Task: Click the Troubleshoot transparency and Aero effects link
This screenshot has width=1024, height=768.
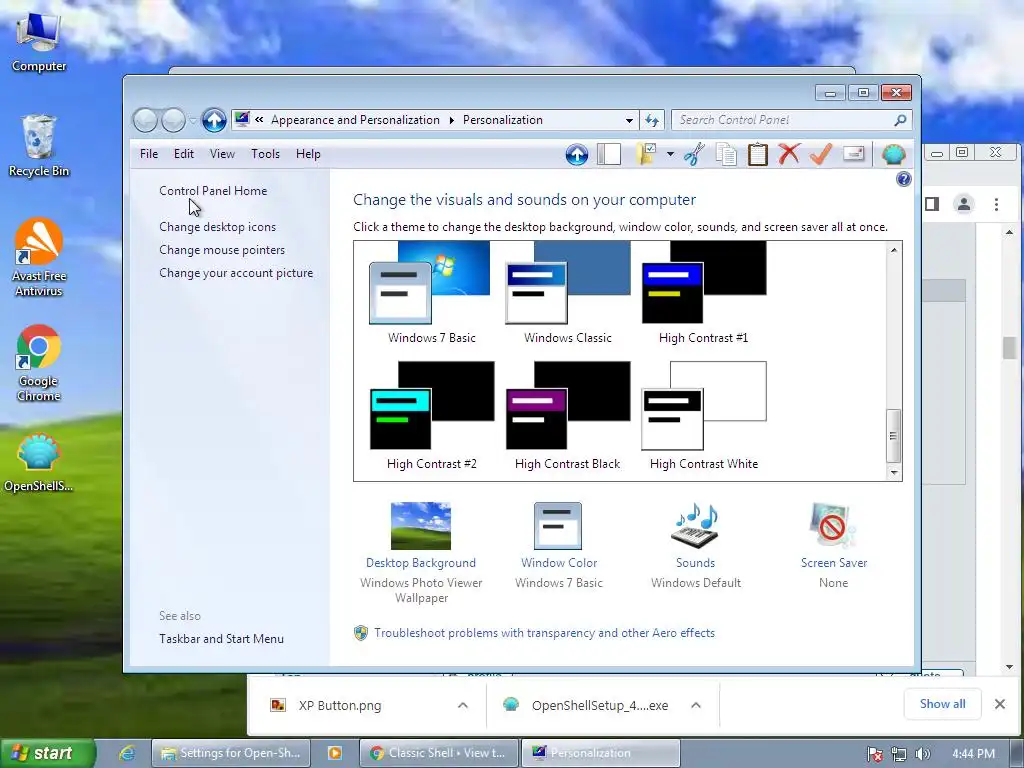Action: pos(544,633)
